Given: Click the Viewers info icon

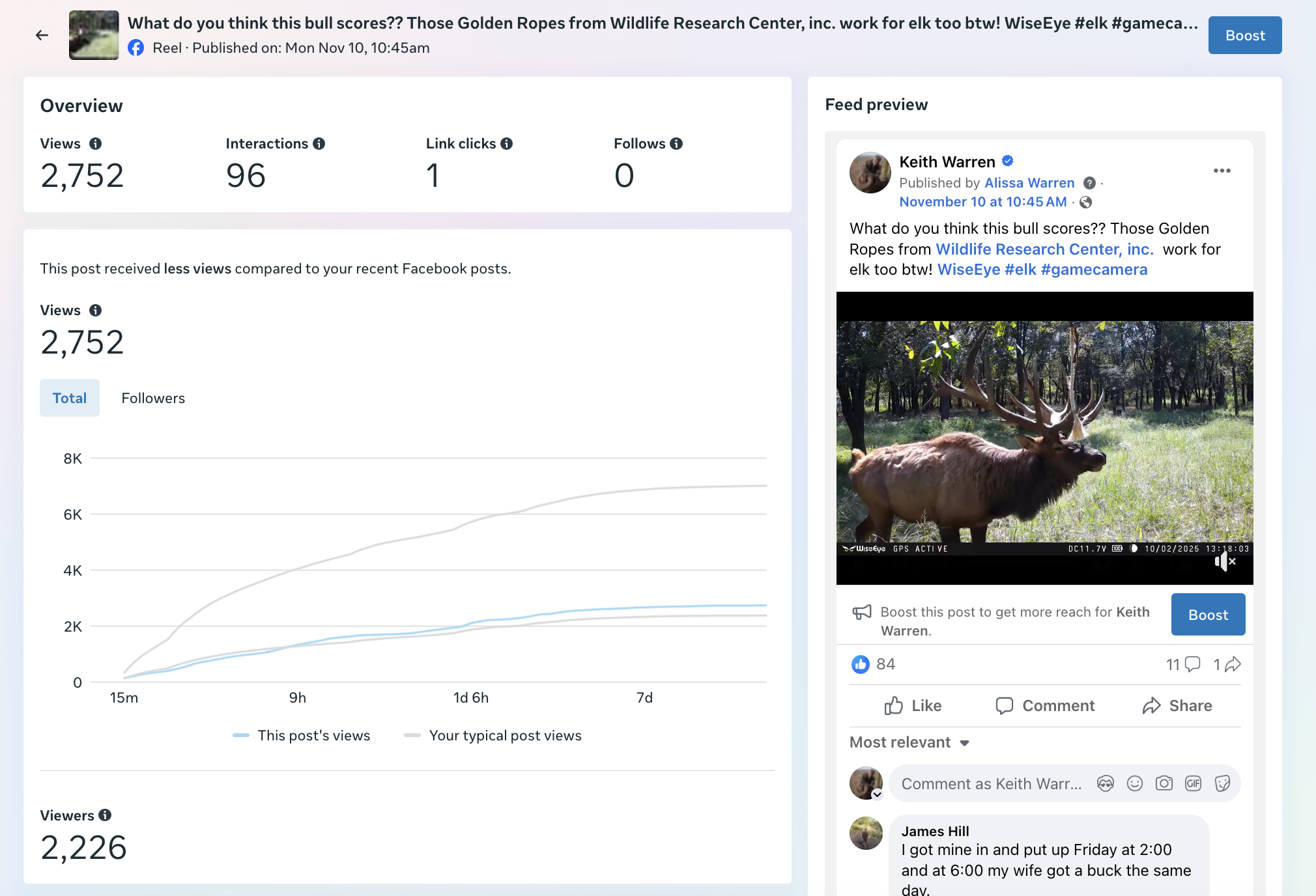Looking at the screenshot, I should (x=105, y=815).
